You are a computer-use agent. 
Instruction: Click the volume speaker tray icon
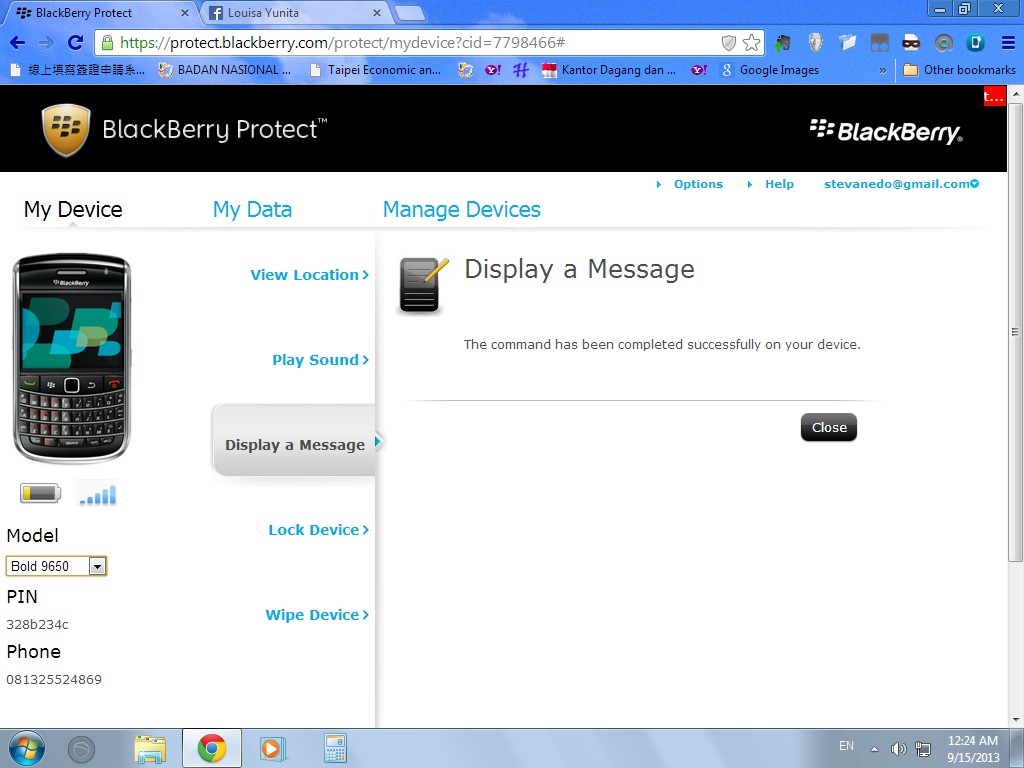tap(899, 749)
